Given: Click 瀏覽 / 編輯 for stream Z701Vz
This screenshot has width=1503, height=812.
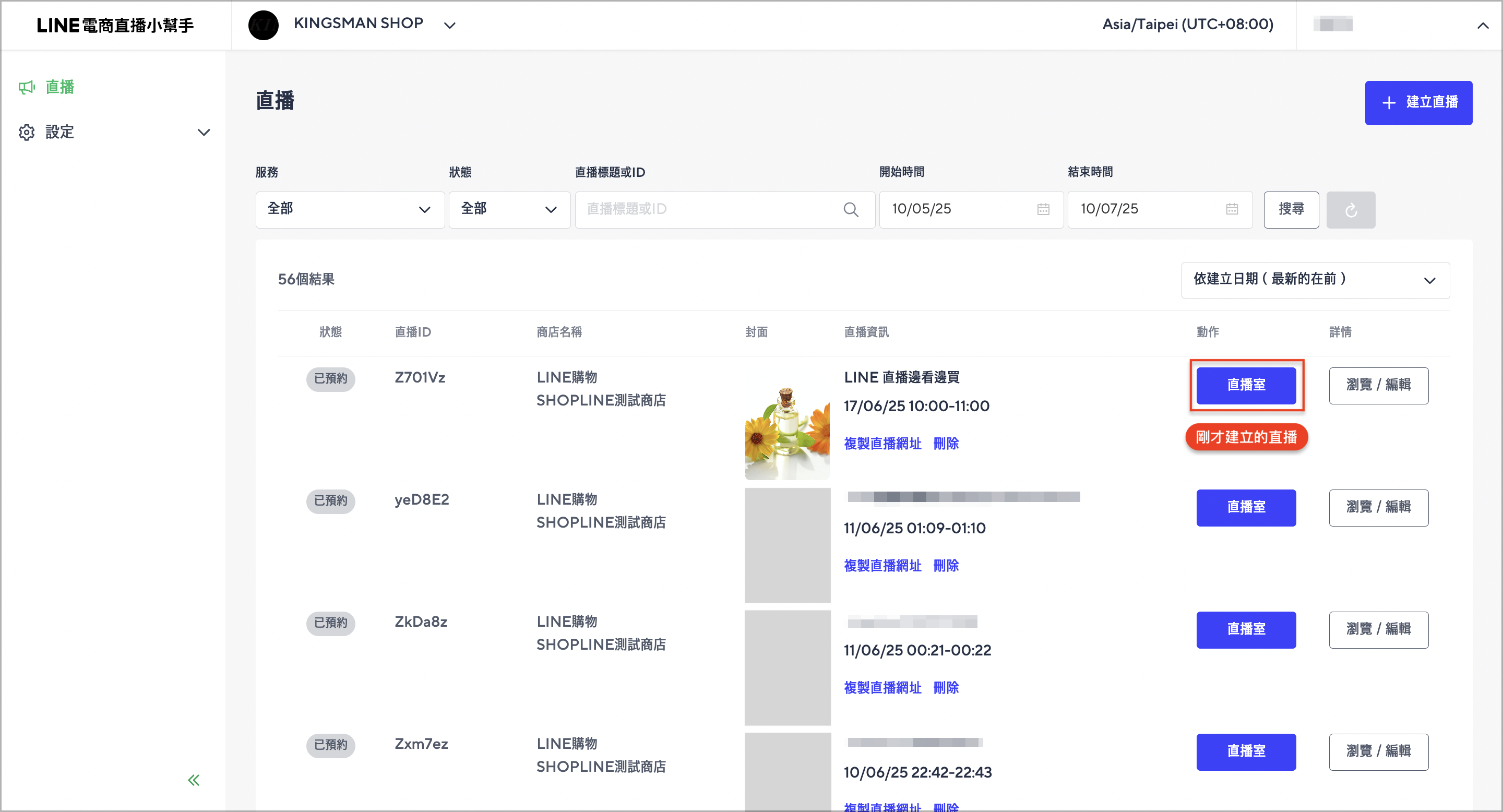Looking at the screenshot, I should pos(1379,385).
